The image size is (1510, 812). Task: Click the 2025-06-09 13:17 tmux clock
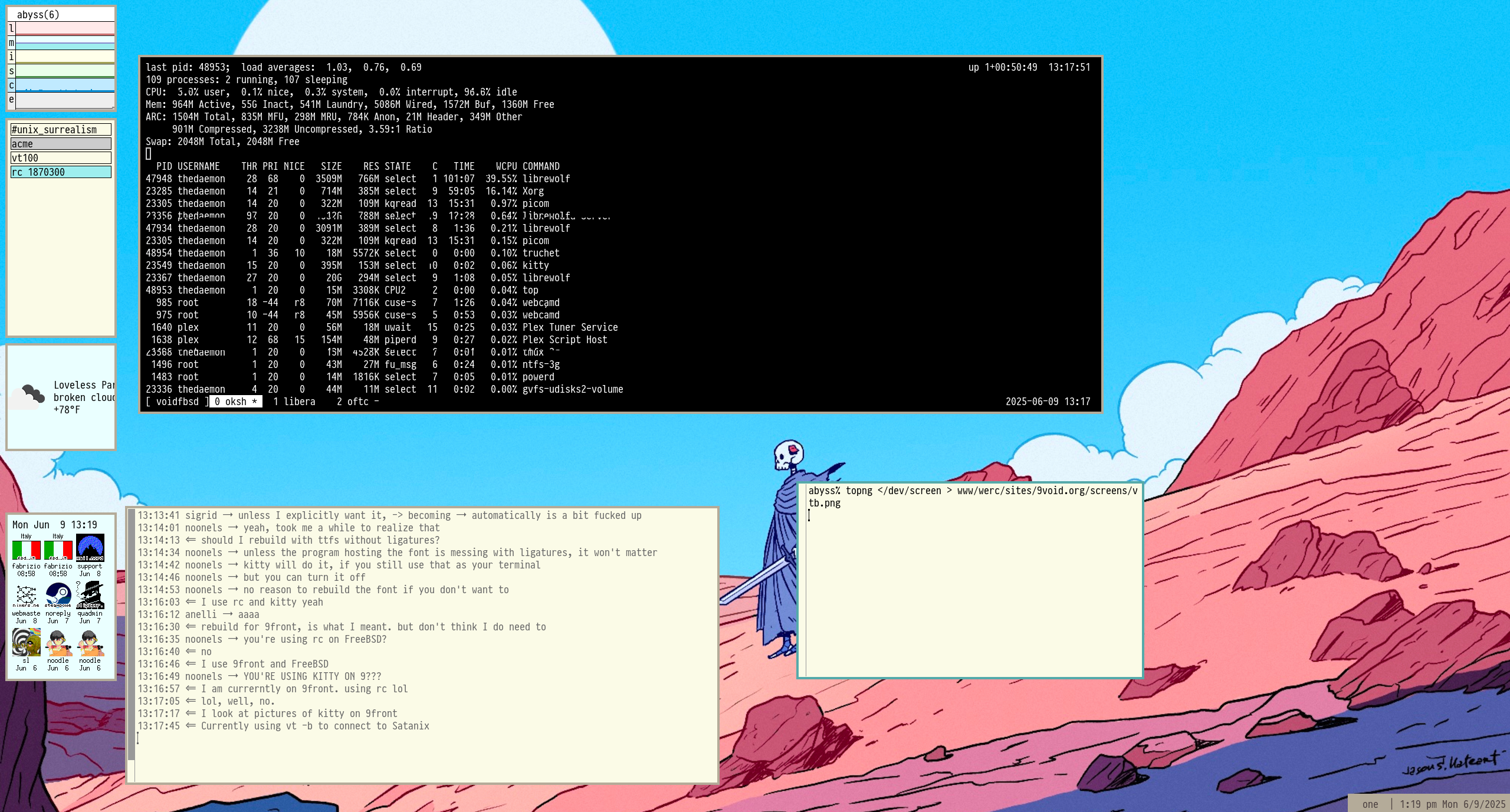tap(1048, 402)
